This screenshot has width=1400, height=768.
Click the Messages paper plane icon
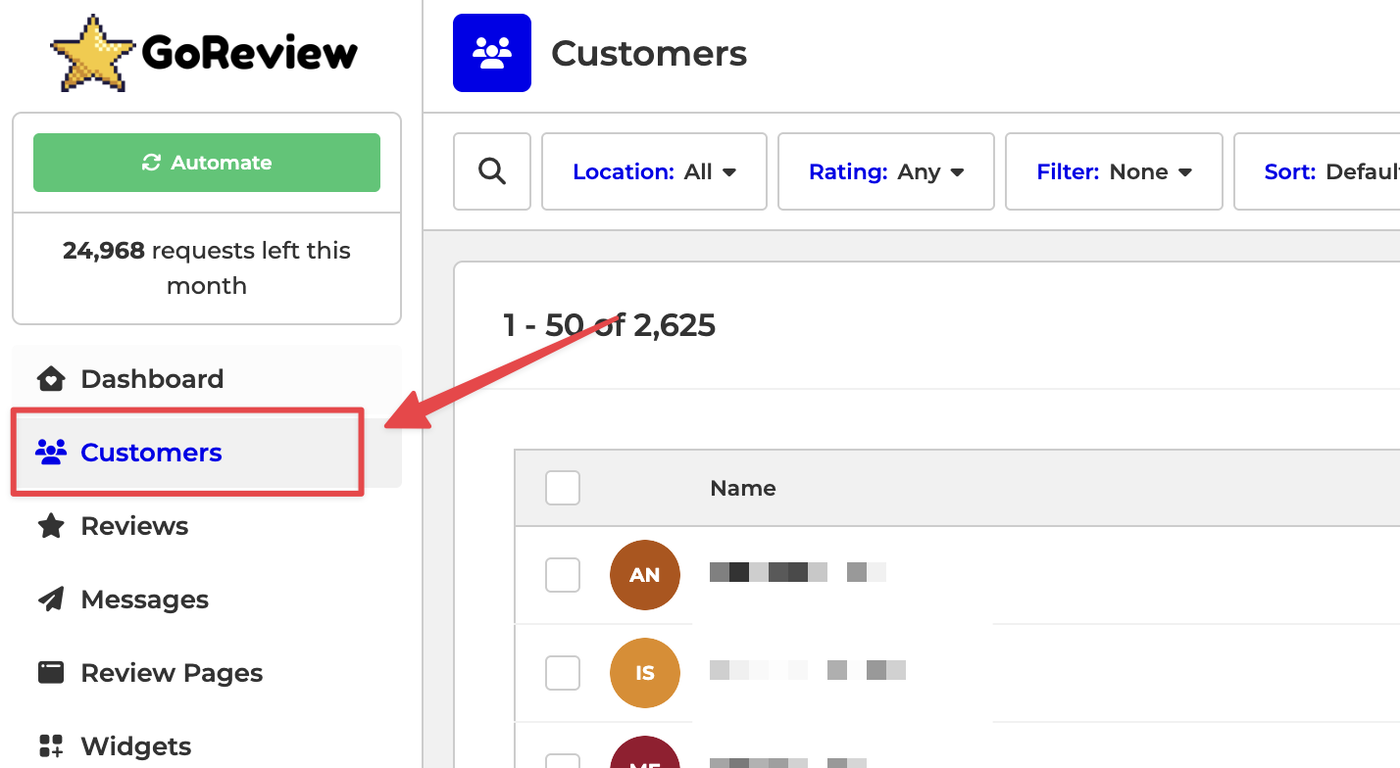coord(51,599)
